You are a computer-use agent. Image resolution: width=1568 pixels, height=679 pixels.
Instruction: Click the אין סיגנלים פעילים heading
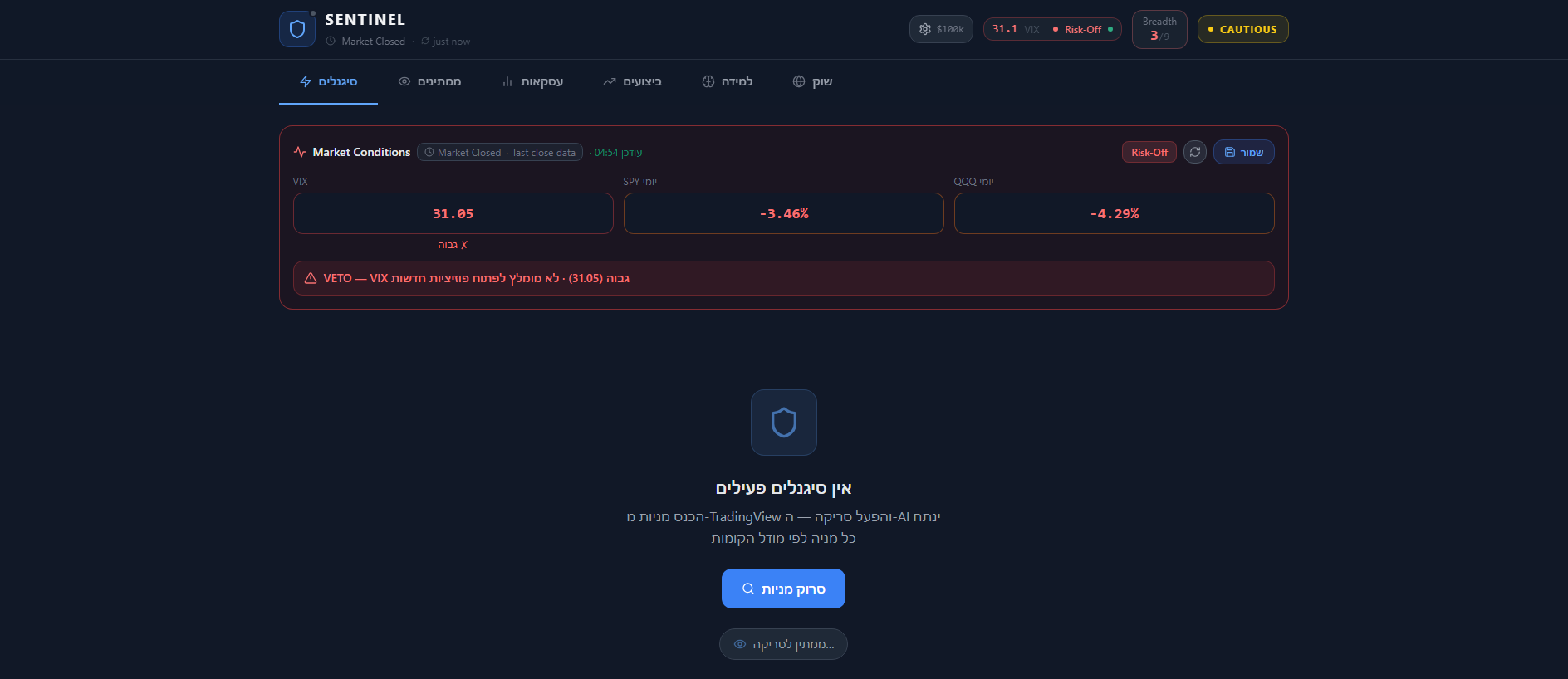(x=784, y=488)
